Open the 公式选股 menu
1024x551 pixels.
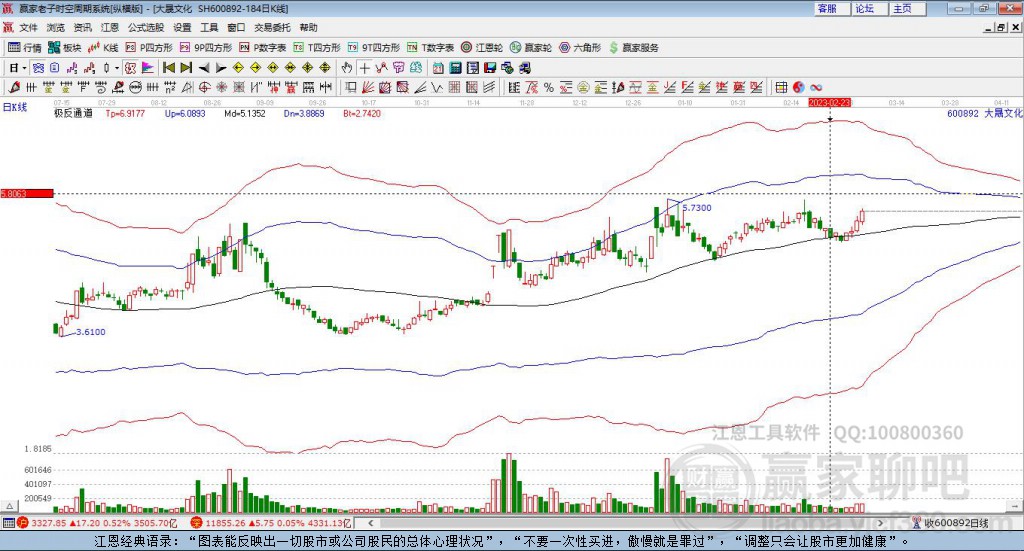(146, 27)
